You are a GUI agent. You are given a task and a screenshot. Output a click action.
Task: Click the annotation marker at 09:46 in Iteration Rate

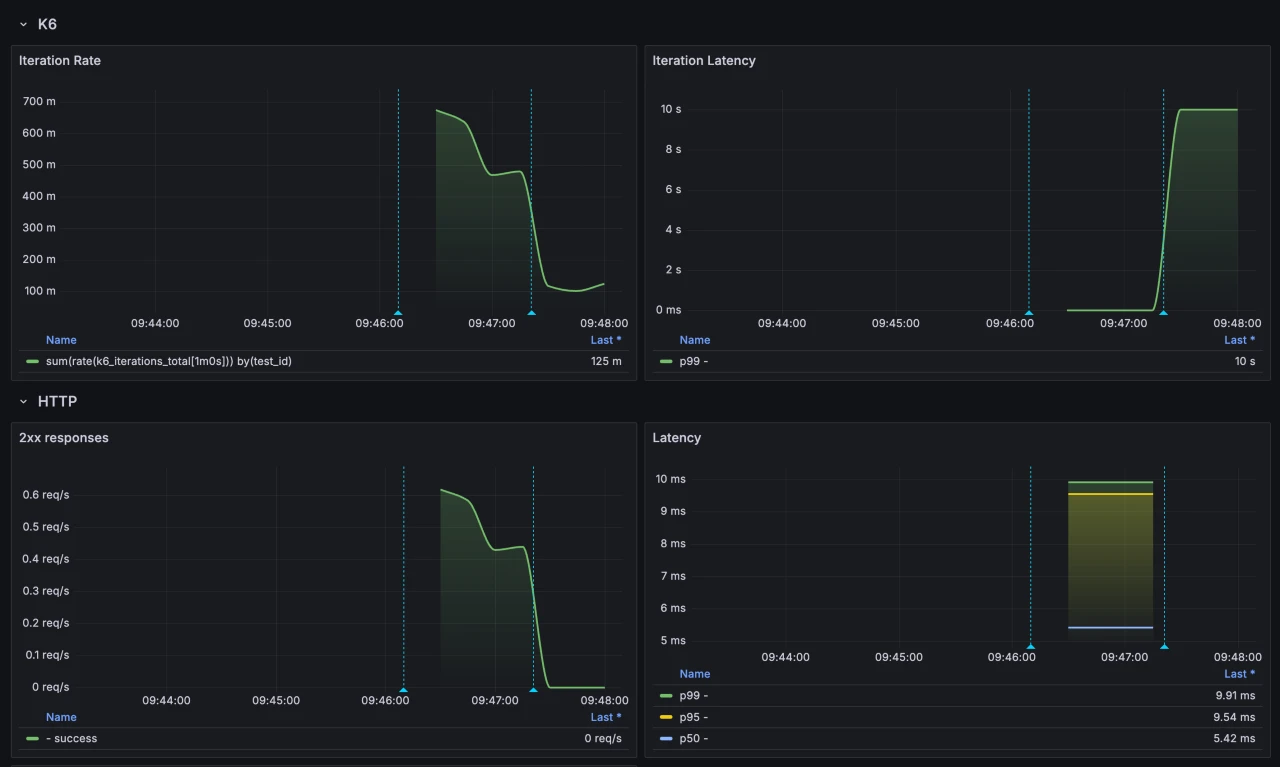pyautogui.click(x=398, y=312)
